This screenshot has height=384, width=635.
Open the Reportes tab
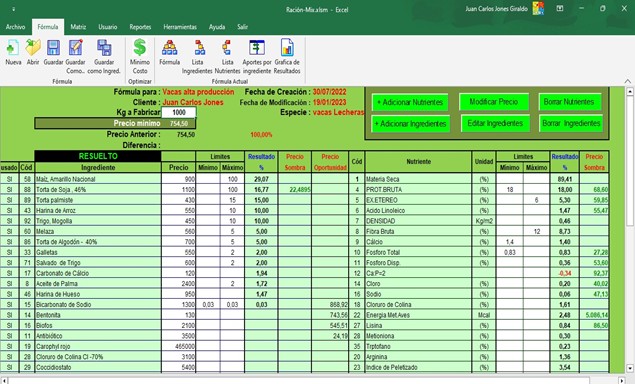(140, 27)
